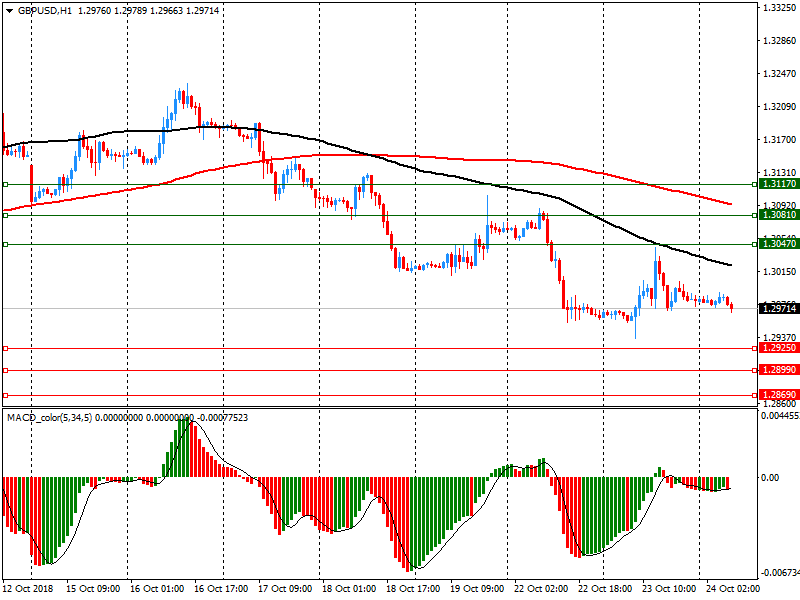Select the red 1.28990 support level tag
The width and height of the screenshot is (800, 600).
[x=778, y=370]
